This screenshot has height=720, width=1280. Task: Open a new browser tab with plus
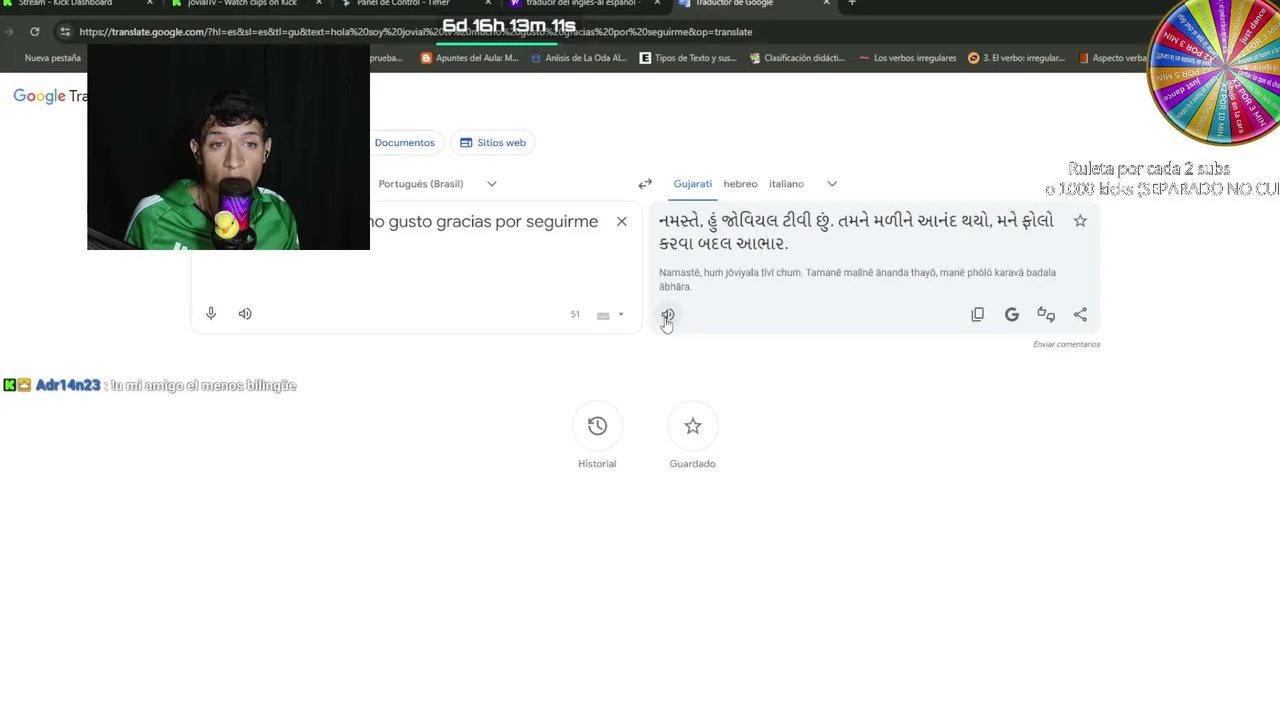click(x=852, y=4)
